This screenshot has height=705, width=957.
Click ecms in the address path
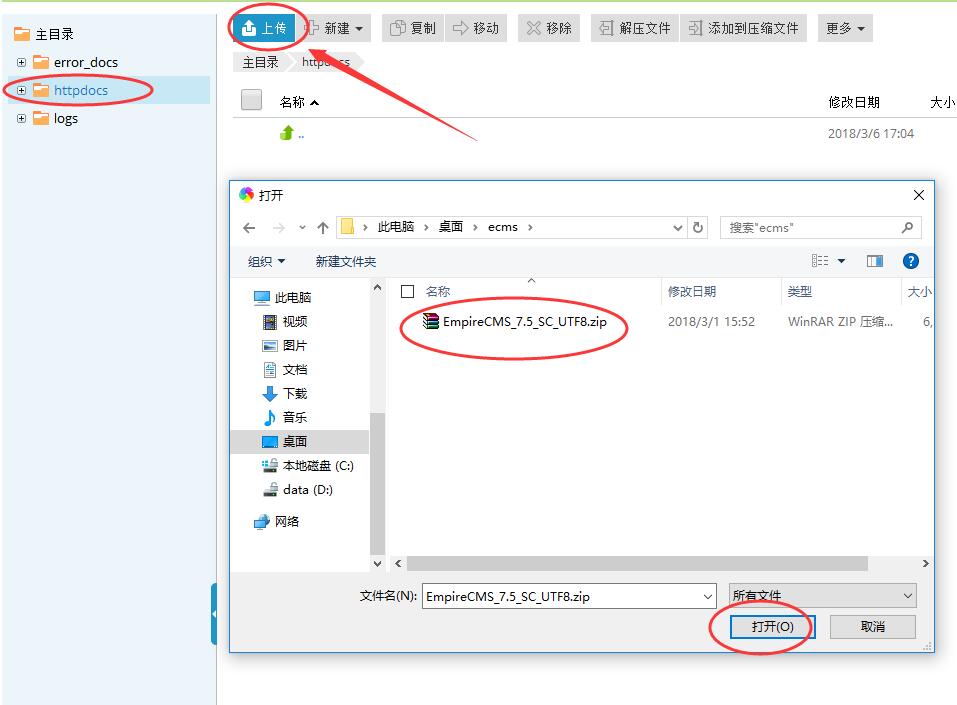pyautogui.click(x=503, y=227)
